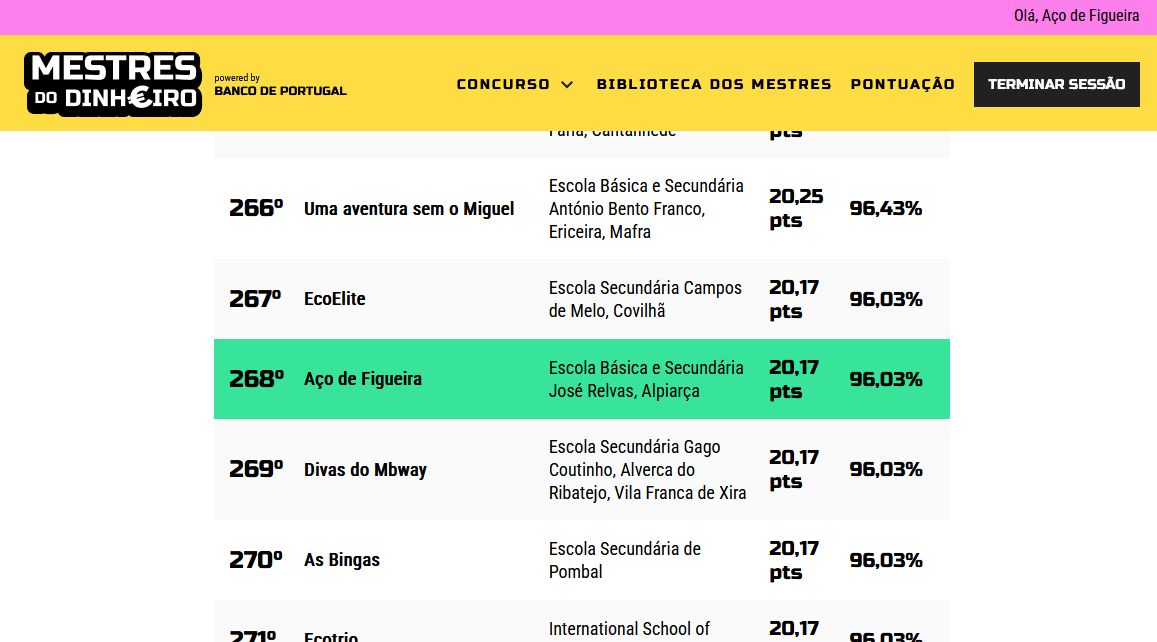Expand the Concurso dropdown chevron
The height and width of the screenshot is (642, 1157).
click(x=567, y=85)
